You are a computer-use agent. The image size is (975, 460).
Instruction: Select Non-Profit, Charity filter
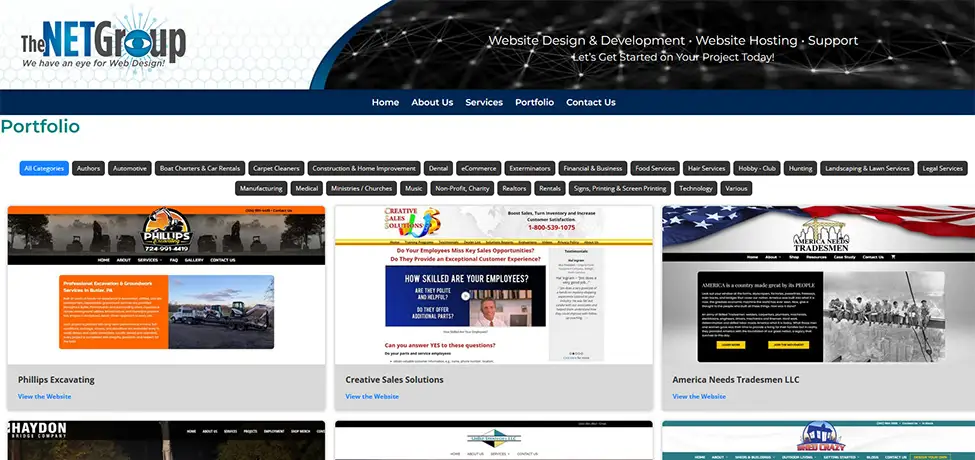[x=462, y=188]
